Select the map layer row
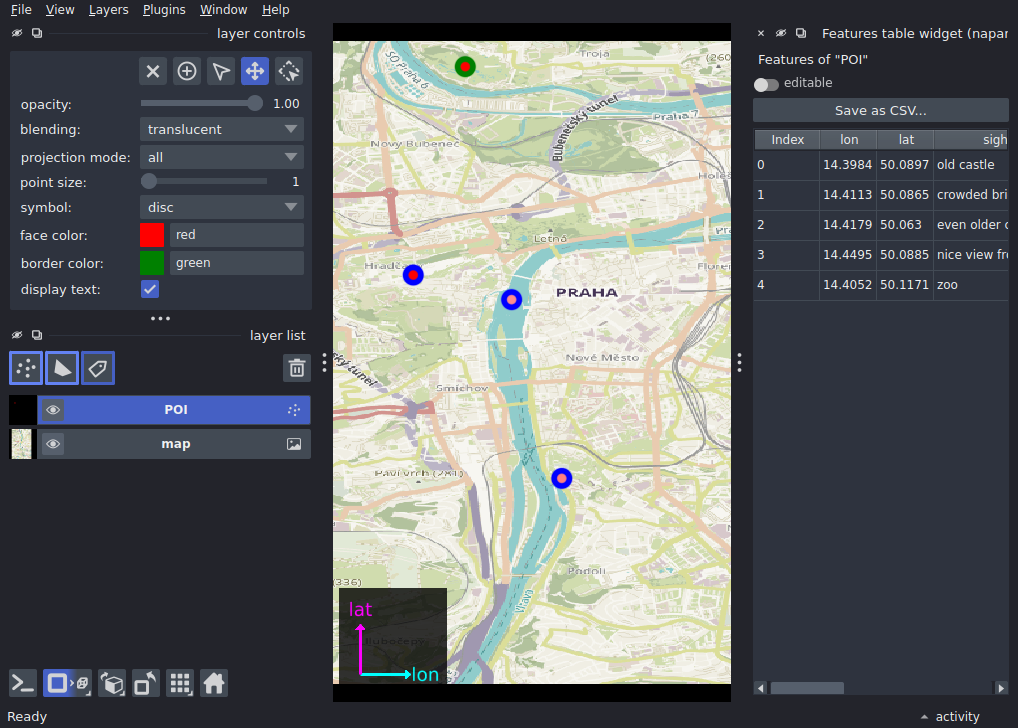 coord(174,444)
